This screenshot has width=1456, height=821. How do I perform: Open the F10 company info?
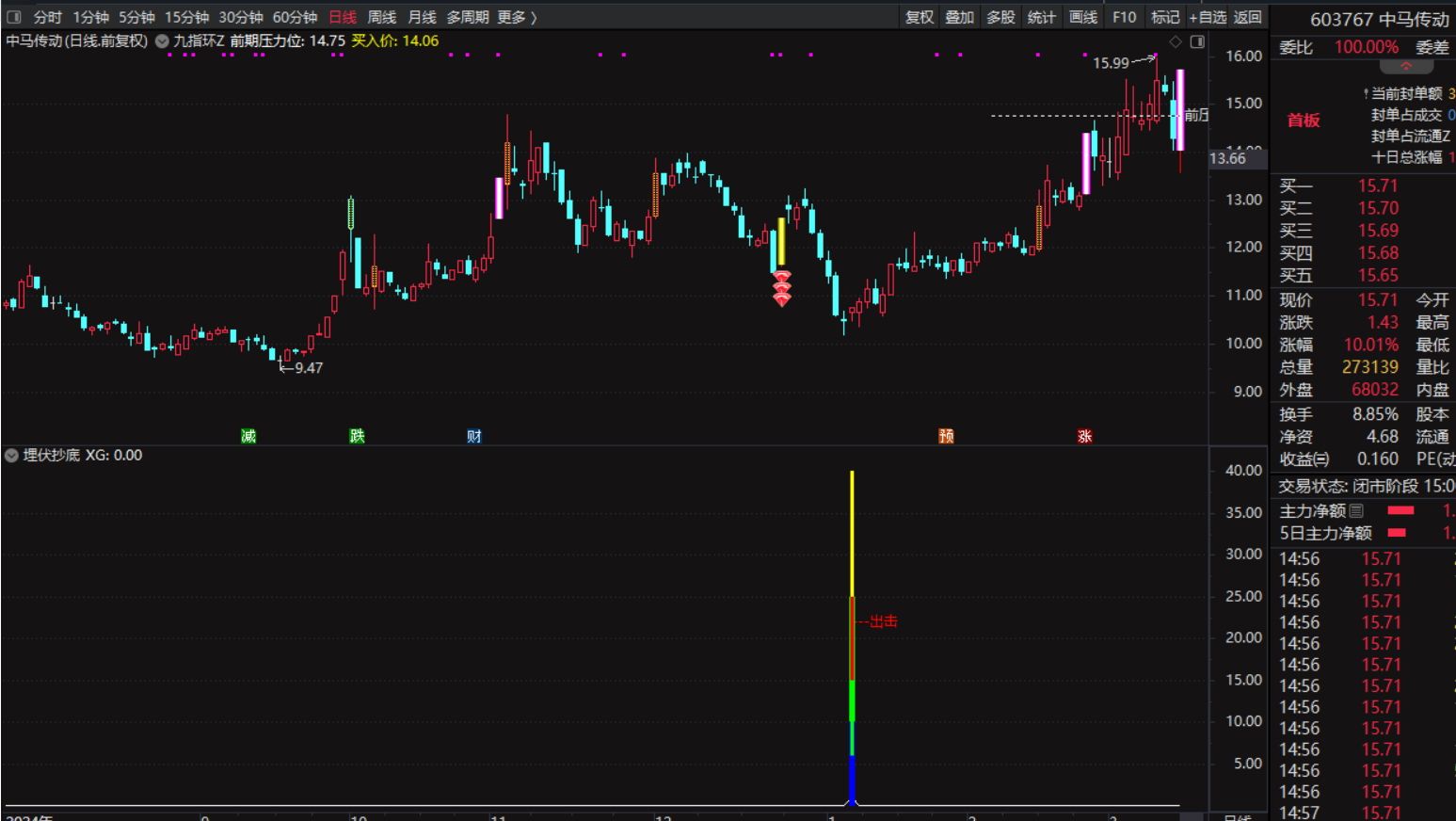point(1124,17)
